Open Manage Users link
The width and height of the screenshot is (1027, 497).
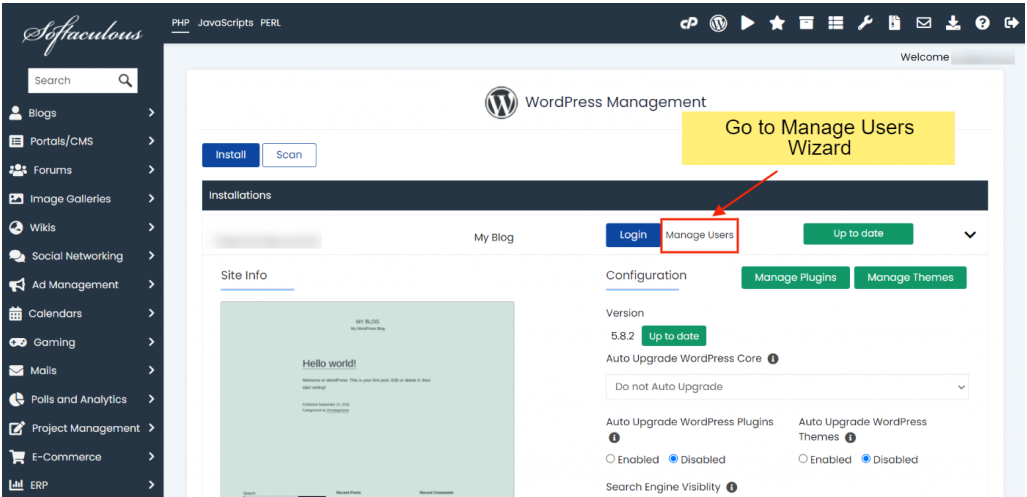coord(700,235)
